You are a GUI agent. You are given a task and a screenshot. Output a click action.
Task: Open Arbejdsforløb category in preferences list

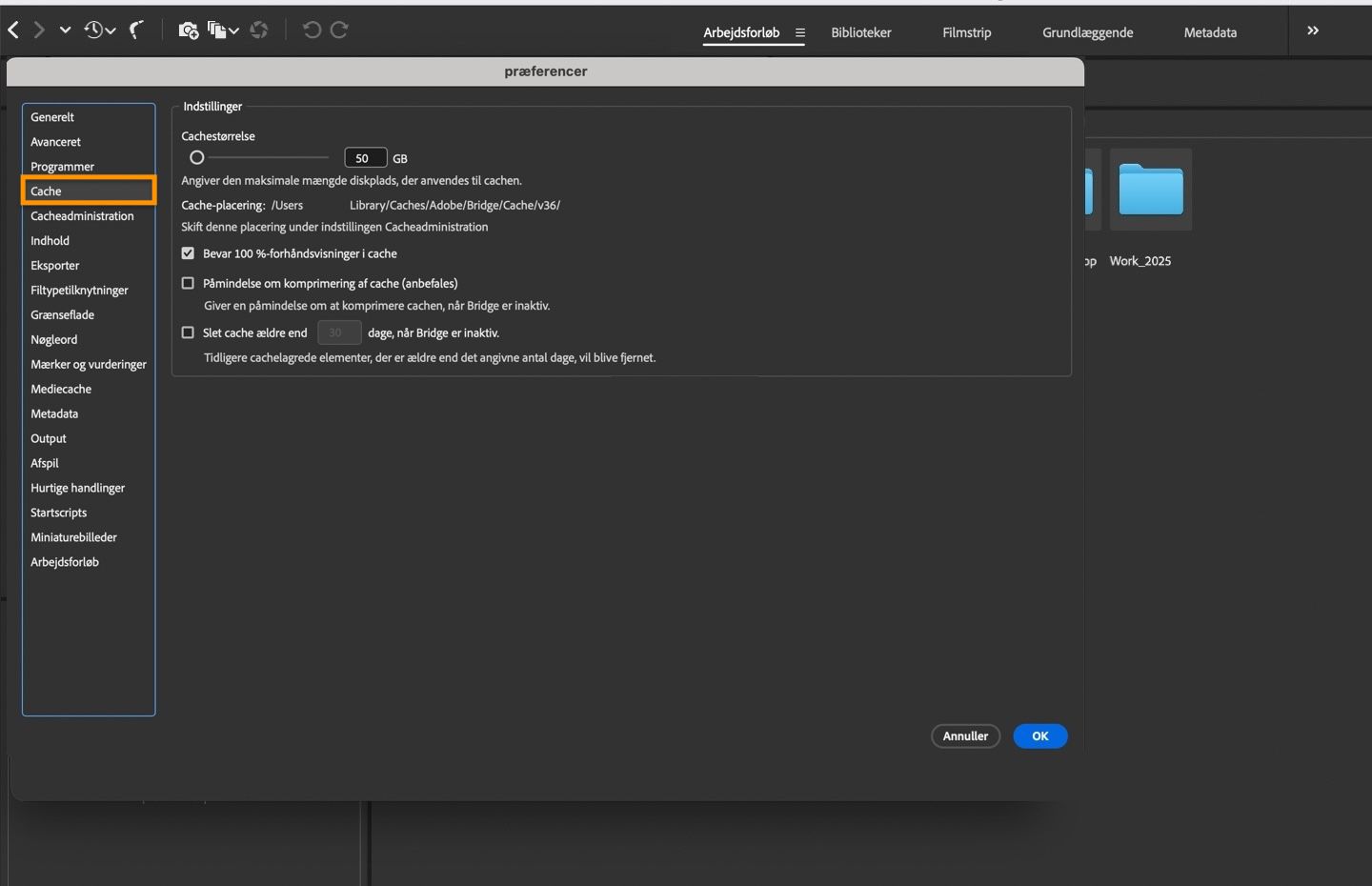pyautogui.click(x=89, y=562)
